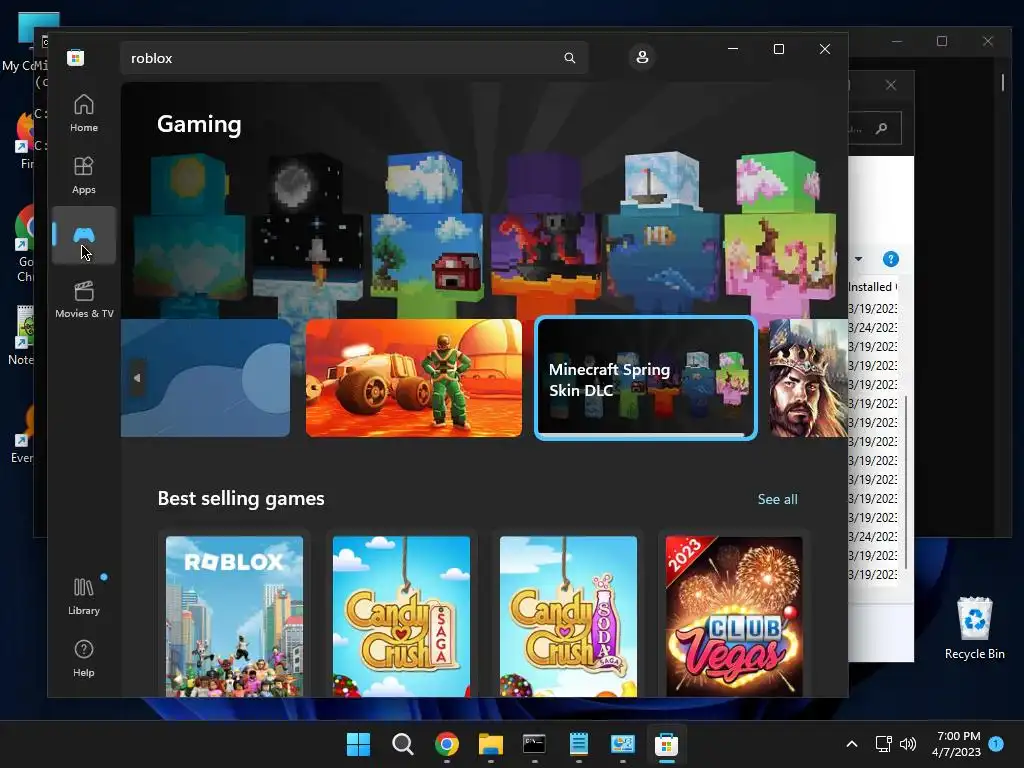Open the user account profile icon
The width and height of the screenshot is (1024, 768).
pos(642,57)
